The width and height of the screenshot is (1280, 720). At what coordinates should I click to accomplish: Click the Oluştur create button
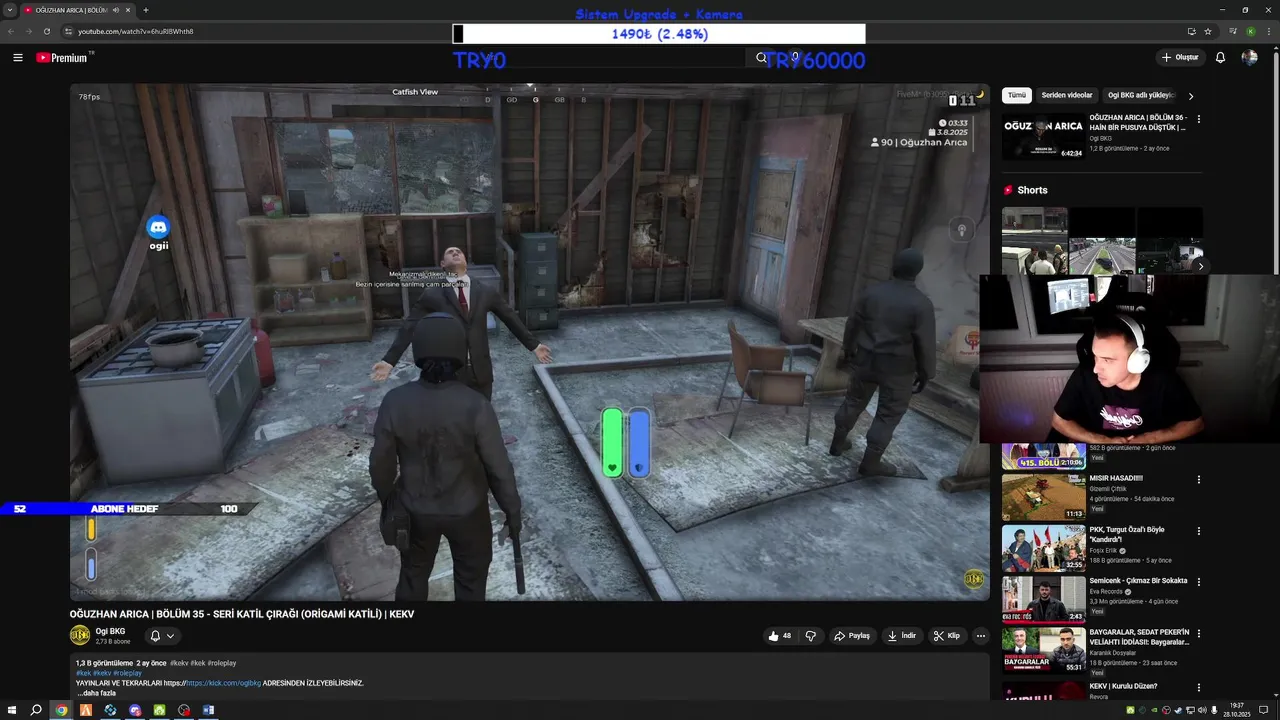point(1180,58)
